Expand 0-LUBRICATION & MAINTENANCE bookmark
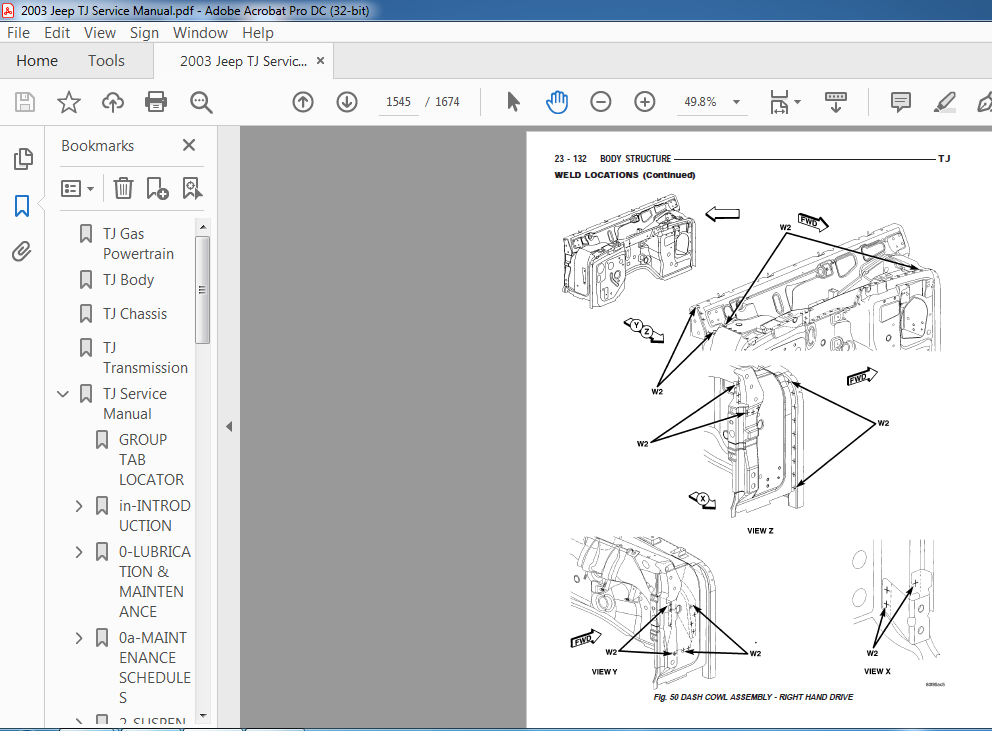992x731 pixels. tap(79, 552)
